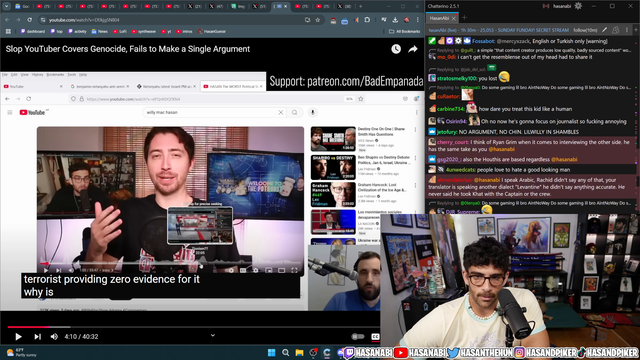Open the News bookmark
The image size is (640, 360).
[x=100, y=31]
